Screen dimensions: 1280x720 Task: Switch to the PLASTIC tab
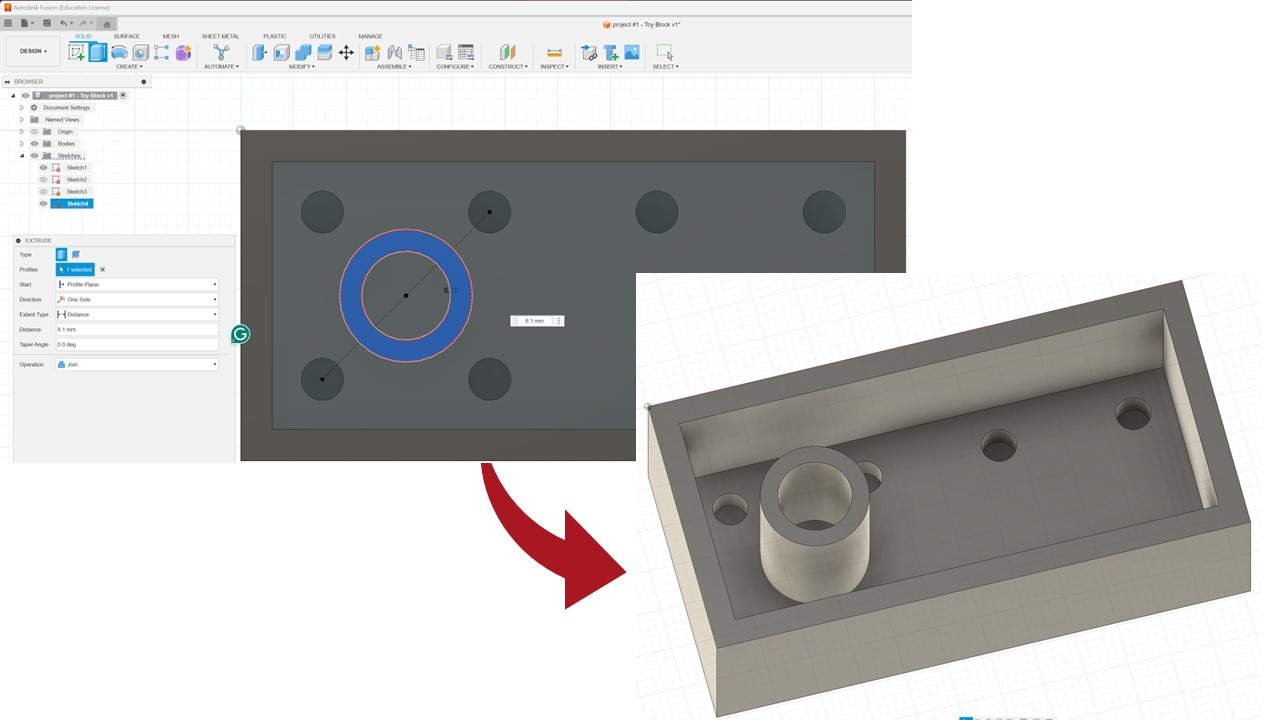point(274,36)
